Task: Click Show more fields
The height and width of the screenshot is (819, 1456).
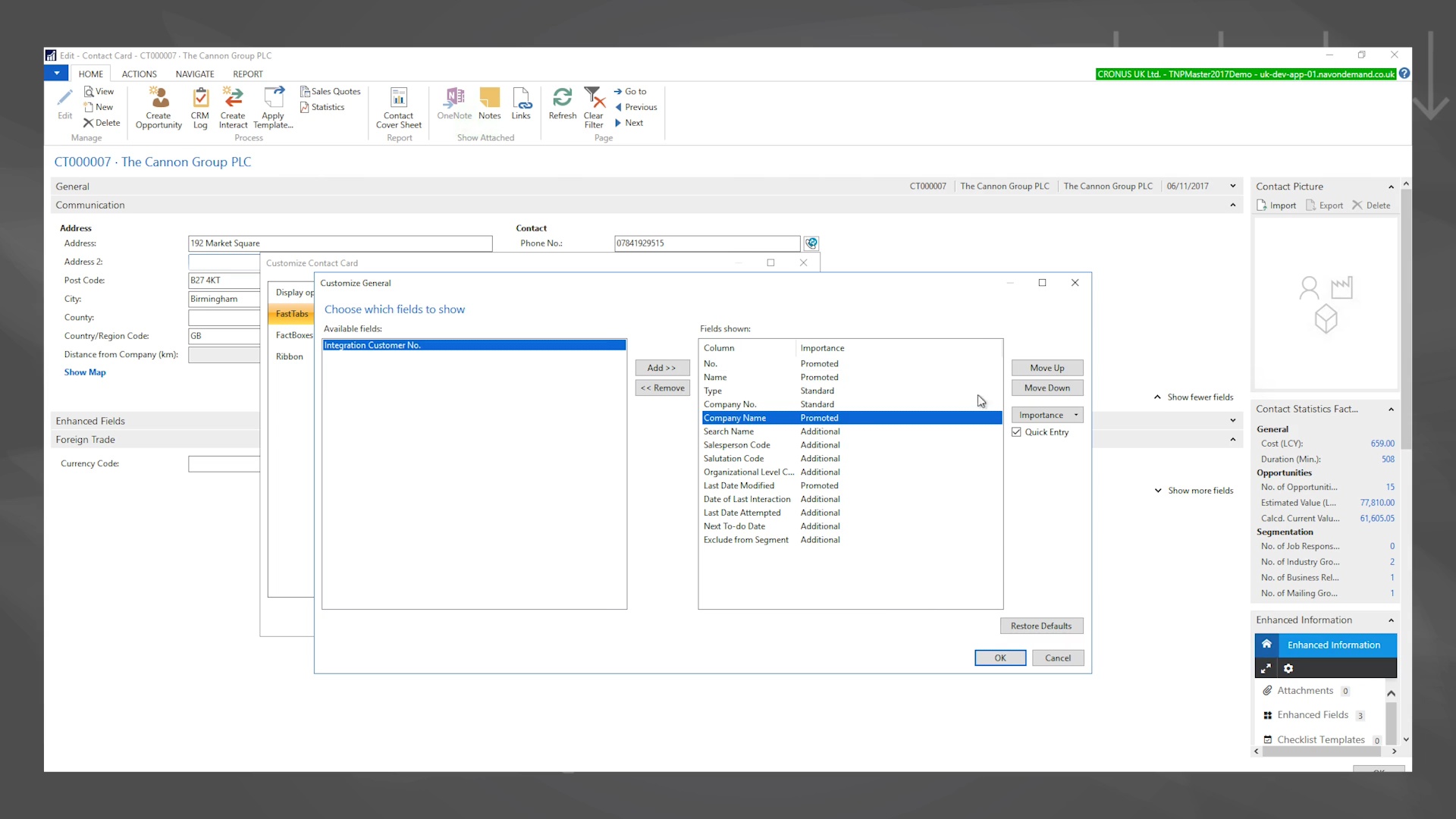Action: (x=1200, y=490)
